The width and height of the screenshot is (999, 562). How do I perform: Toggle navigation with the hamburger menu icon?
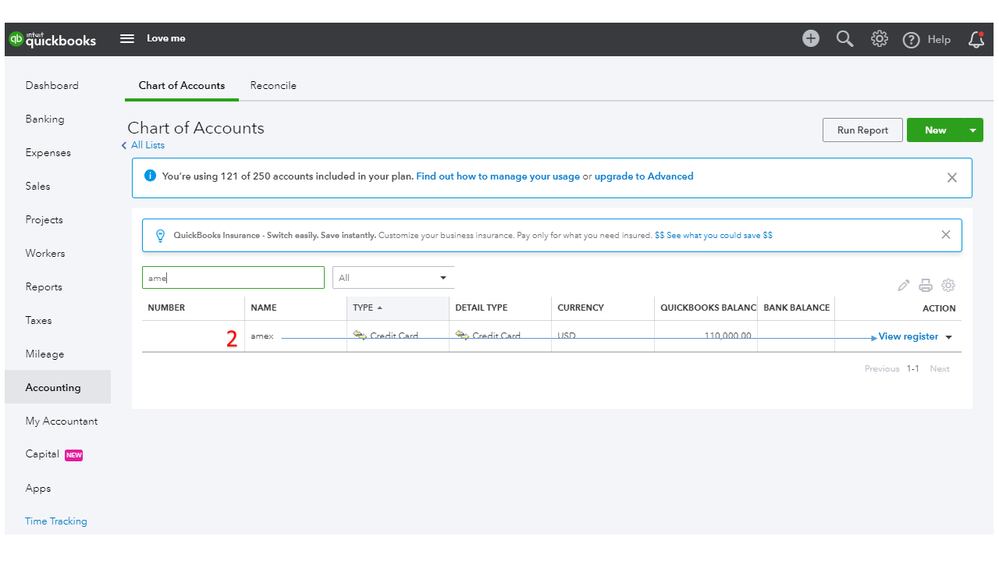(127, 39)
